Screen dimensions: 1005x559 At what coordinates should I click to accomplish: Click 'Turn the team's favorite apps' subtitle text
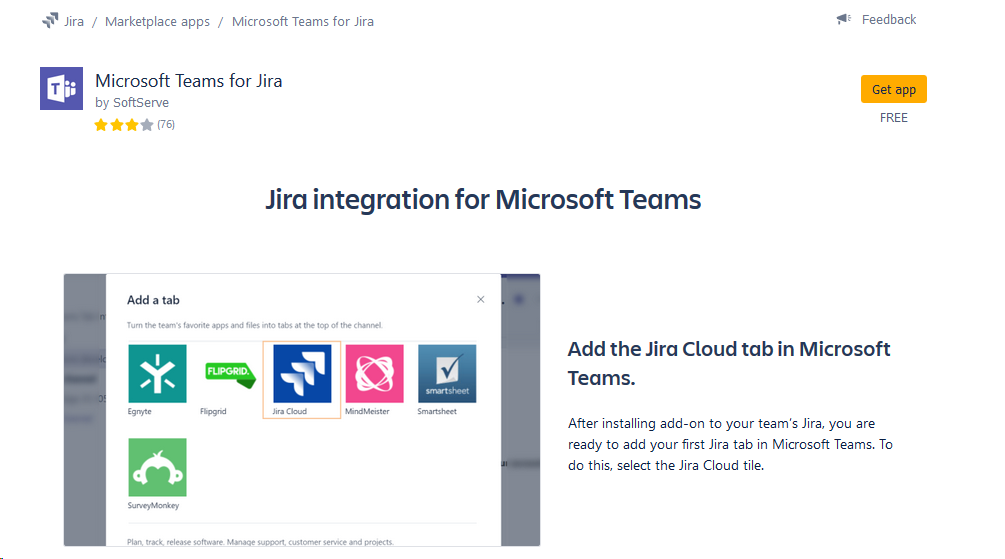(254, 325)
